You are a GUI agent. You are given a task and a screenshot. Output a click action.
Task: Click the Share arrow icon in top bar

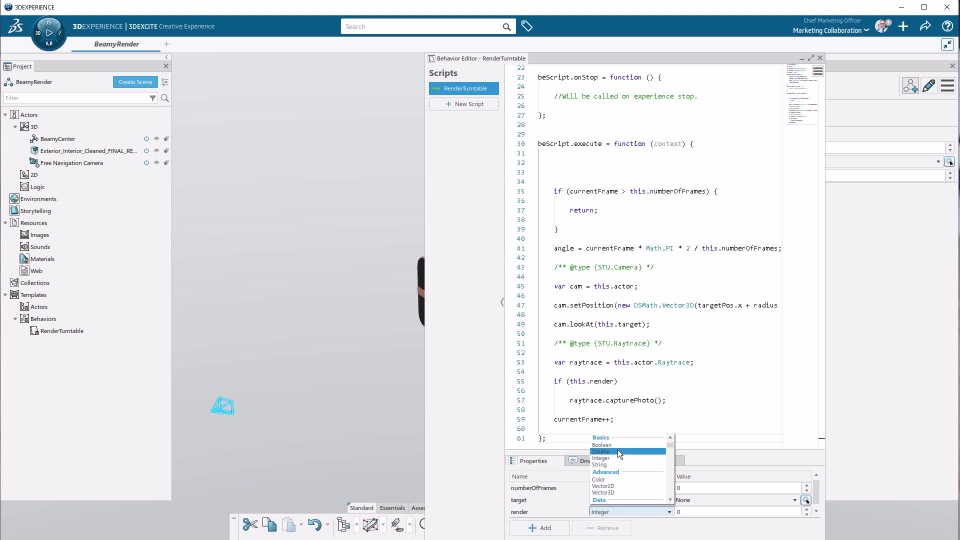click(925, 27)
